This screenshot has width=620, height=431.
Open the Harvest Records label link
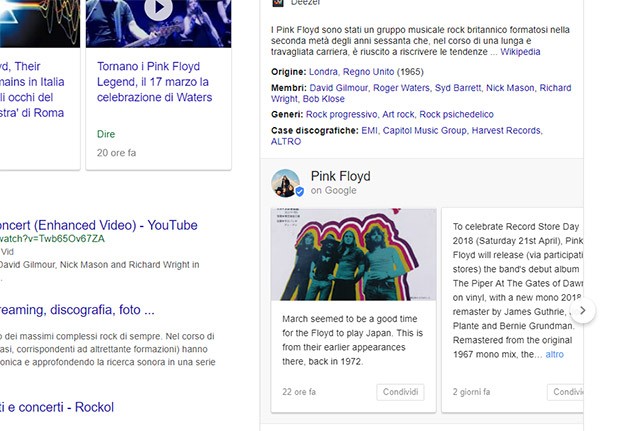click(507, 130)
